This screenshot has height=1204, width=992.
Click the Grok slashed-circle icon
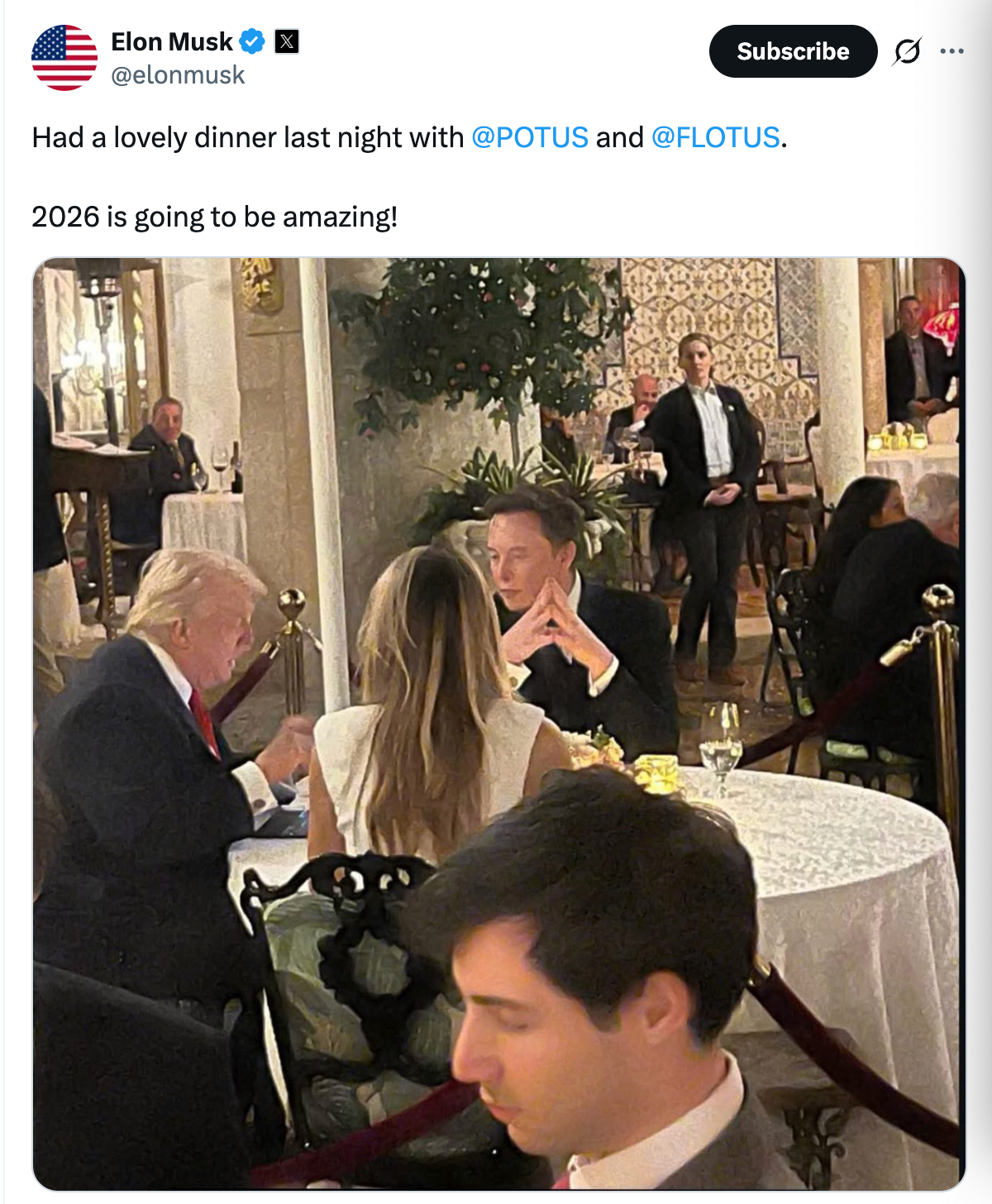(907, 51)
